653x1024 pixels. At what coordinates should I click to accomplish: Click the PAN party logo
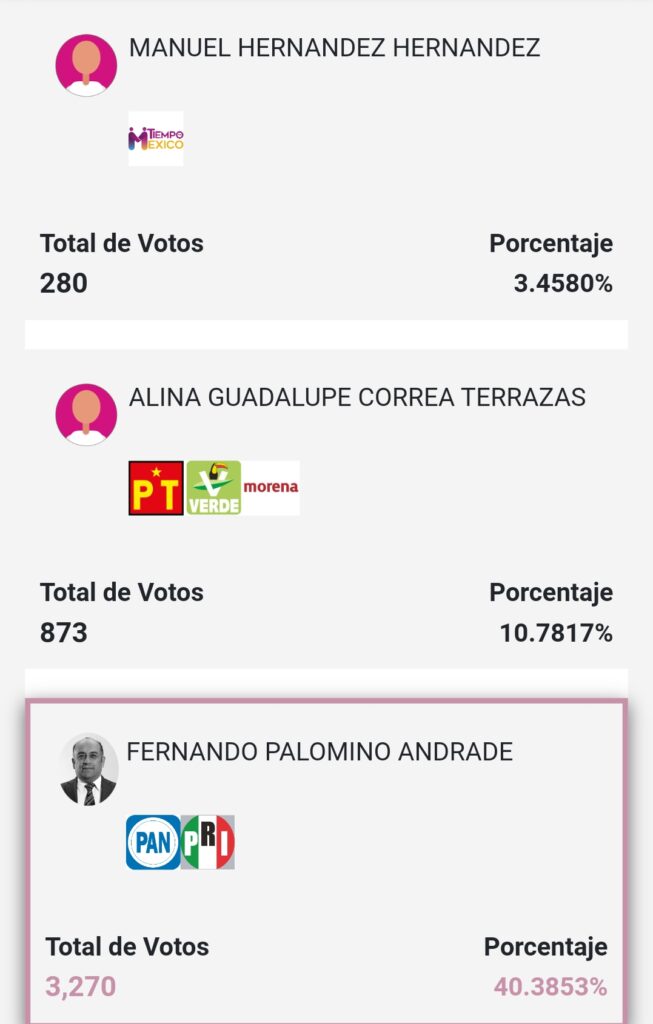click(153, 842)
